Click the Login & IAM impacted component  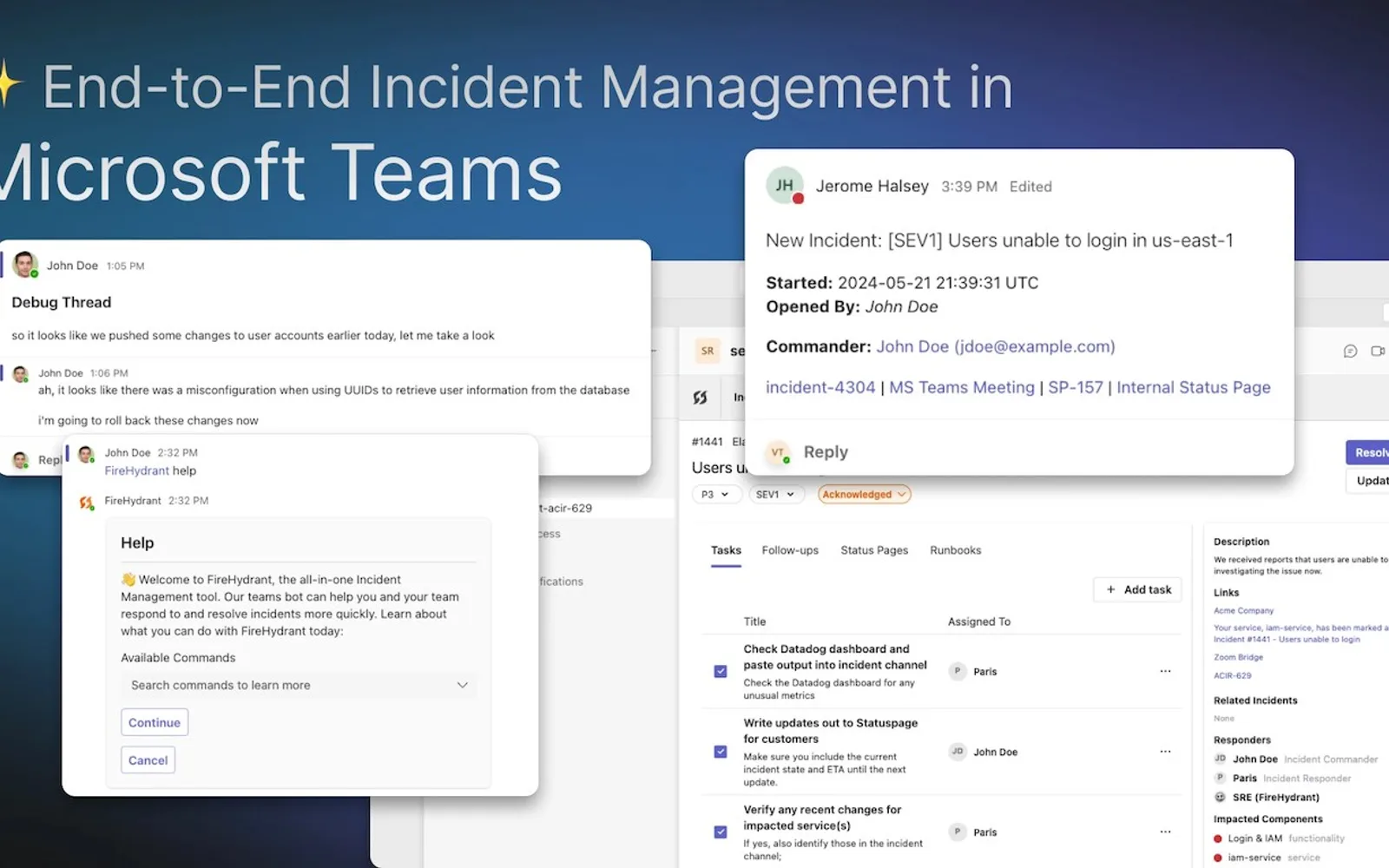[1254, 838]
